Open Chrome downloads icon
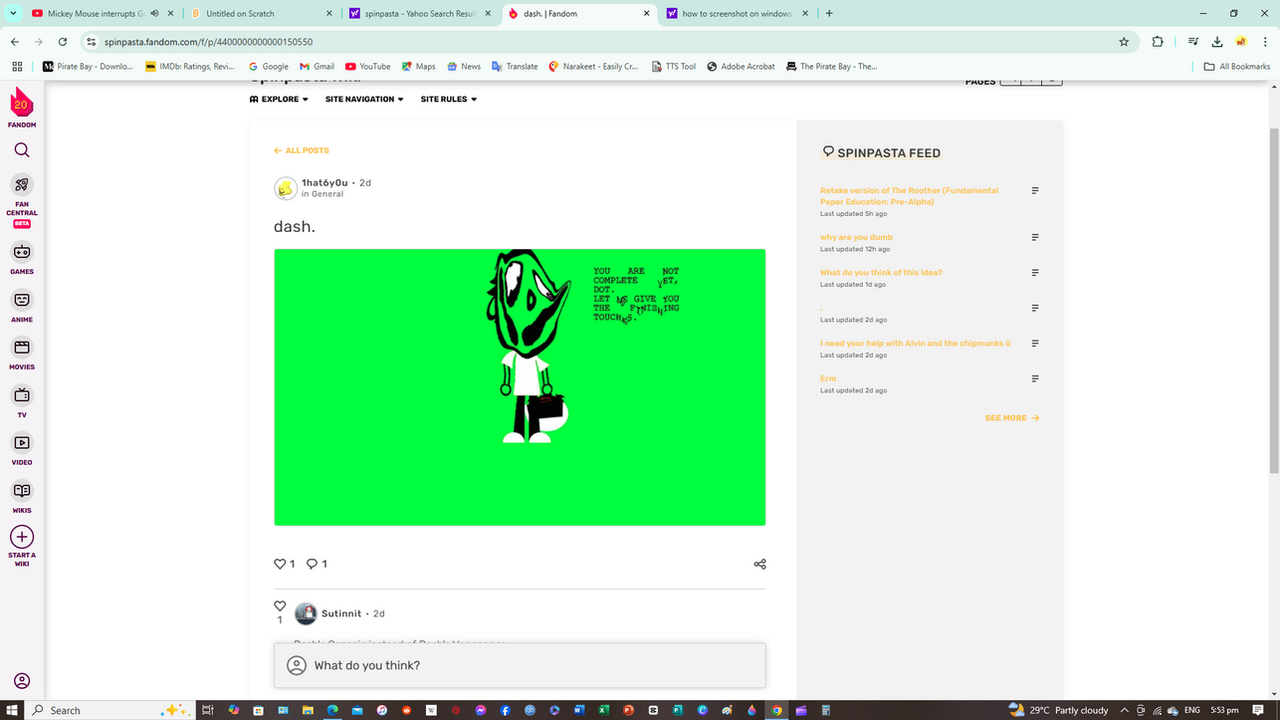This screenshot has width=1280, height=720. click(x=1217, y=42)
